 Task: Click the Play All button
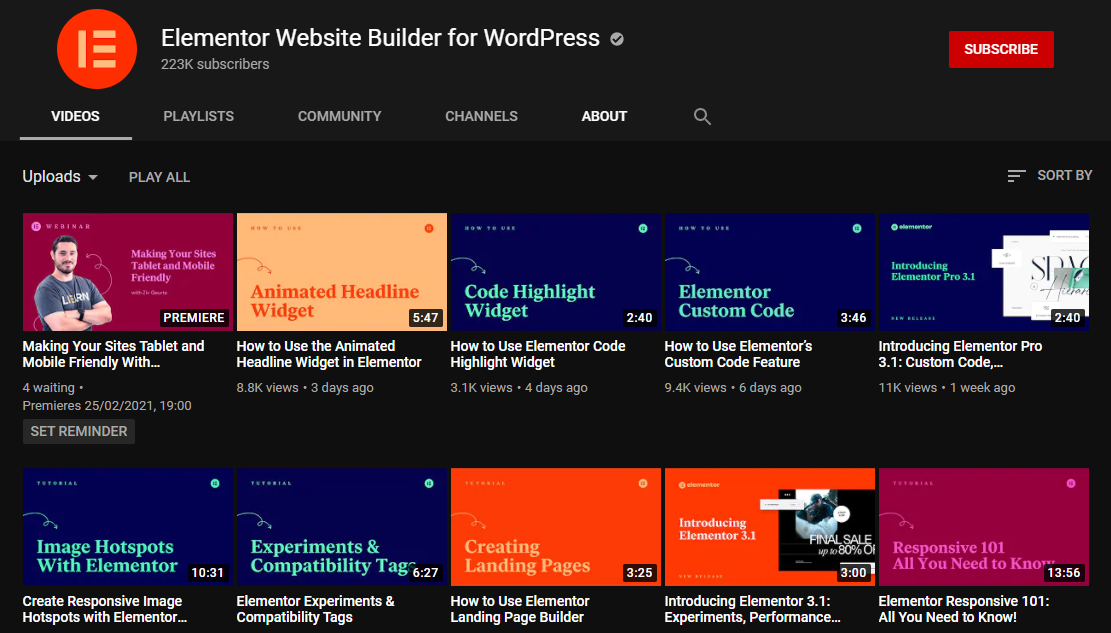[x=159, y=177]
